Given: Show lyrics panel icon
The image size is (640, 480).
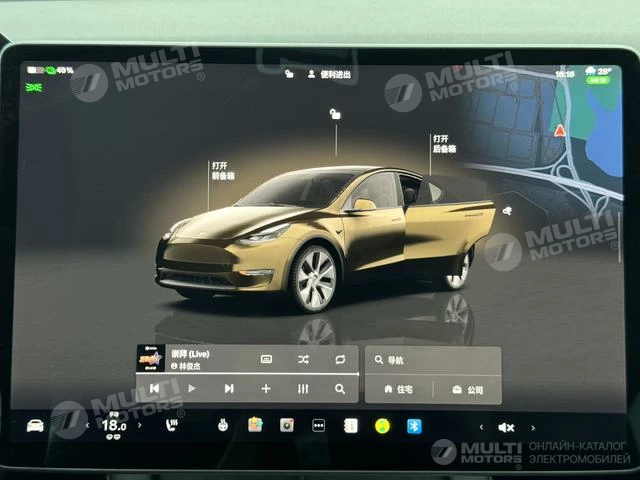Looking at the screenshot, I should click(x=266, y=359).
